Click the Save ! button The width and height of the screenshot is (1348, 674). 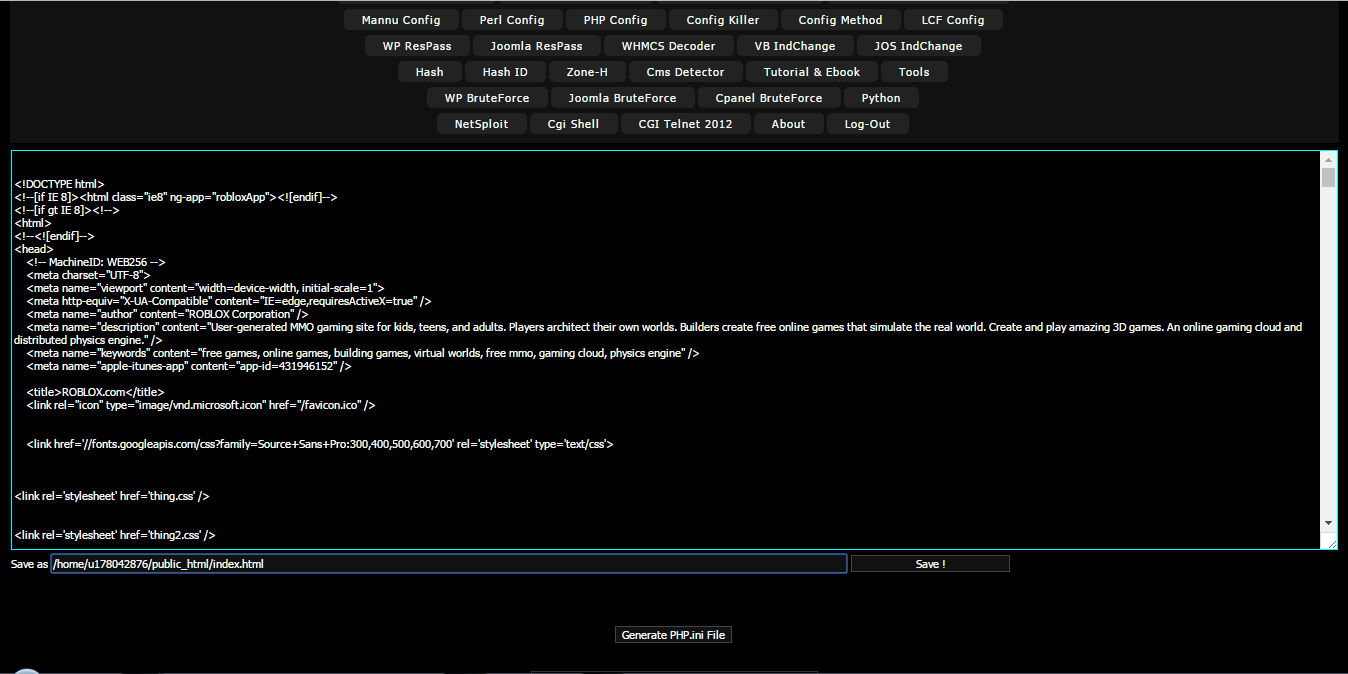coord(929,563)
